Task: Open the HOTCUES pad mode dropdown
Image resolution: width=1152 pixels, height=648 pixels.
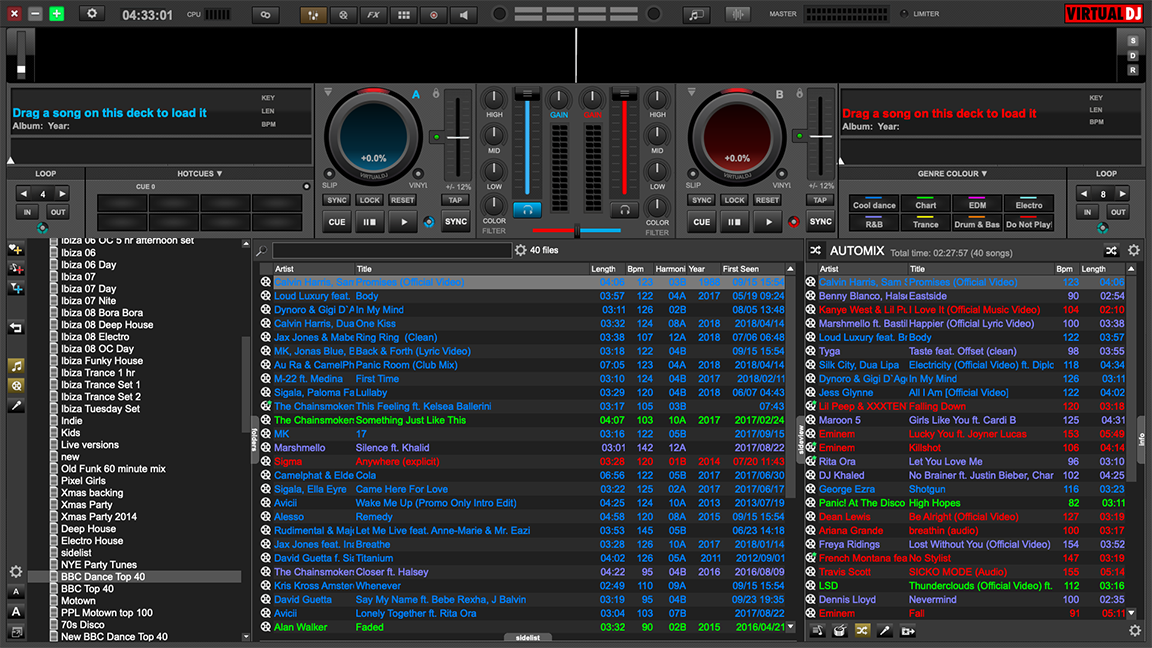Action: 199,174
